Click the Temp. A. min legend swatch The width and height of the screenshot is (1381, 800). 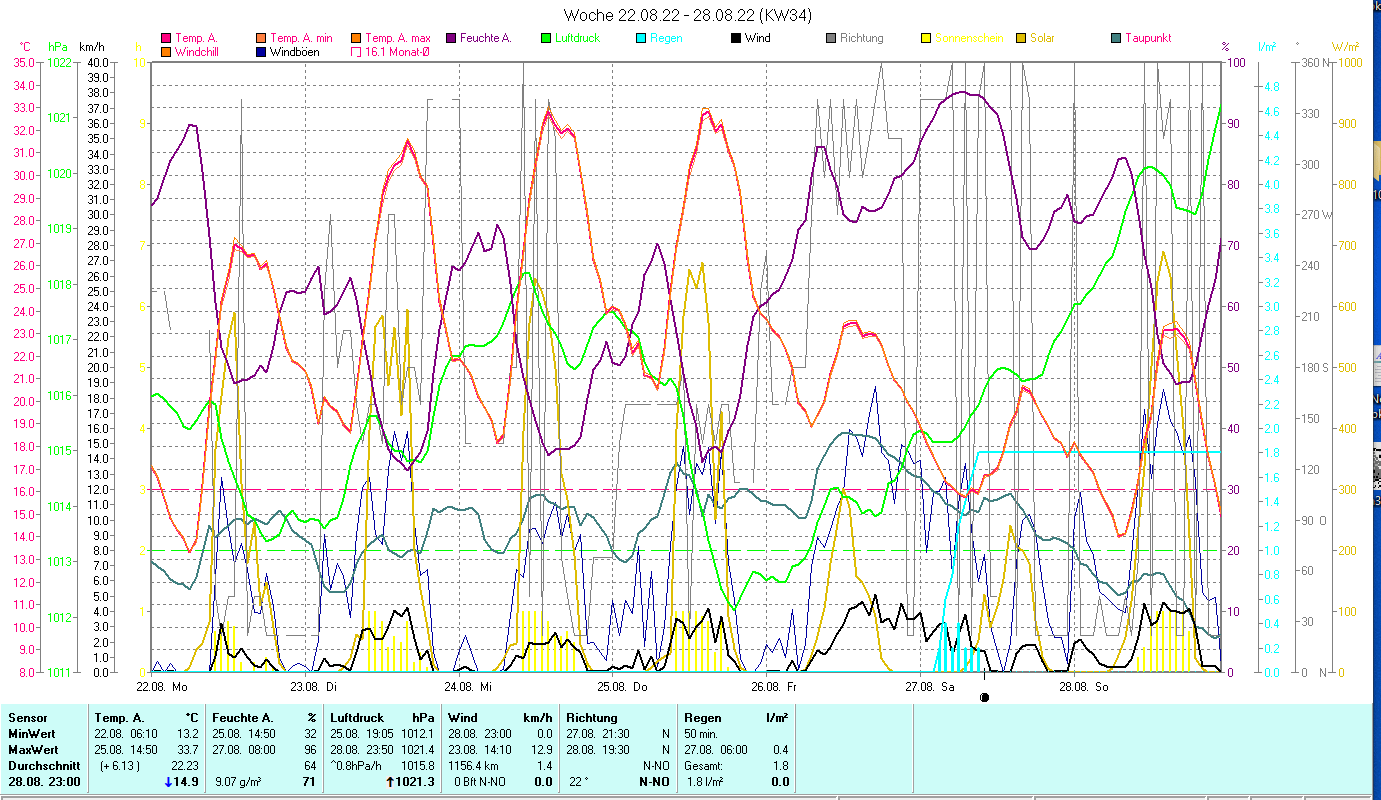(262, 38)
